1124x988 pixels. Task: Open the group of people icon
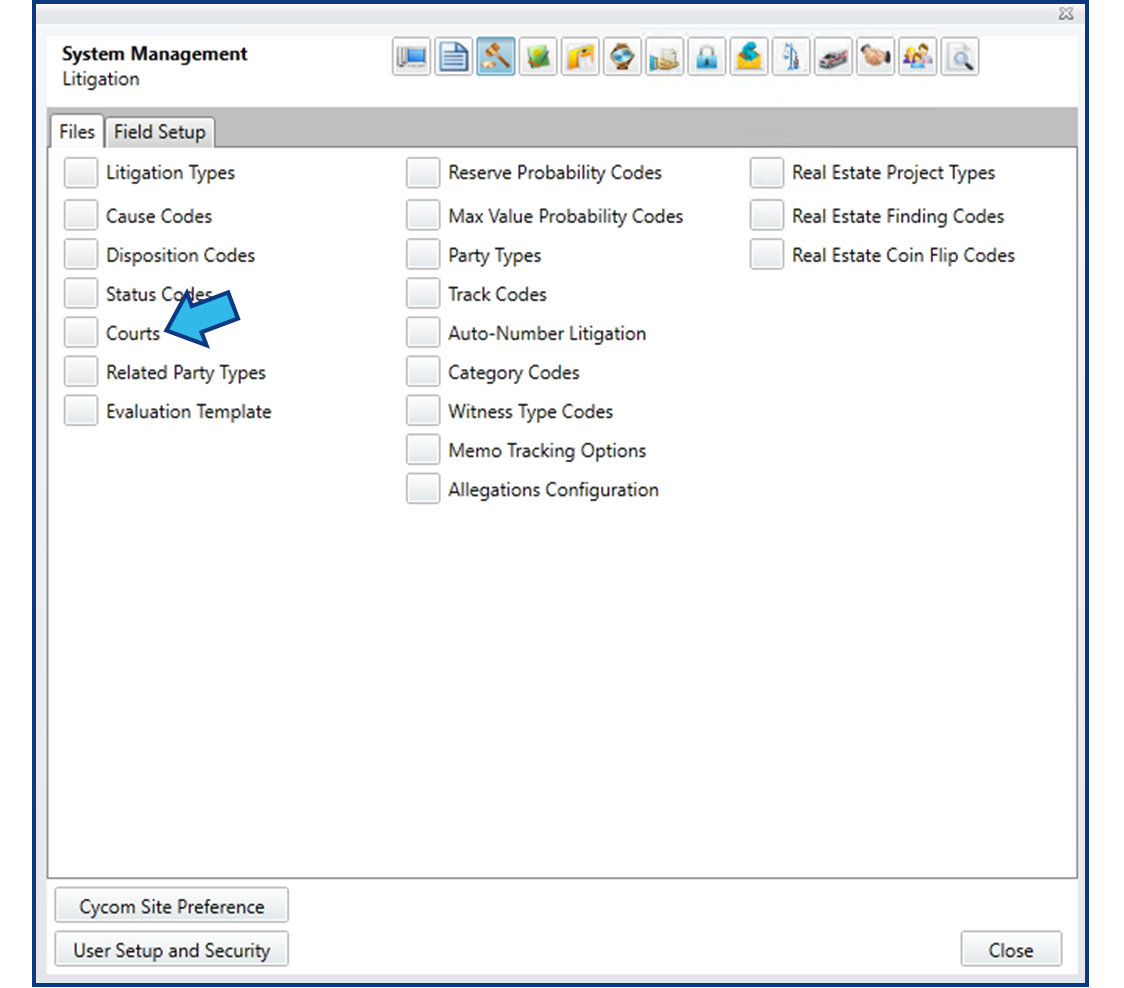[917, 57]
